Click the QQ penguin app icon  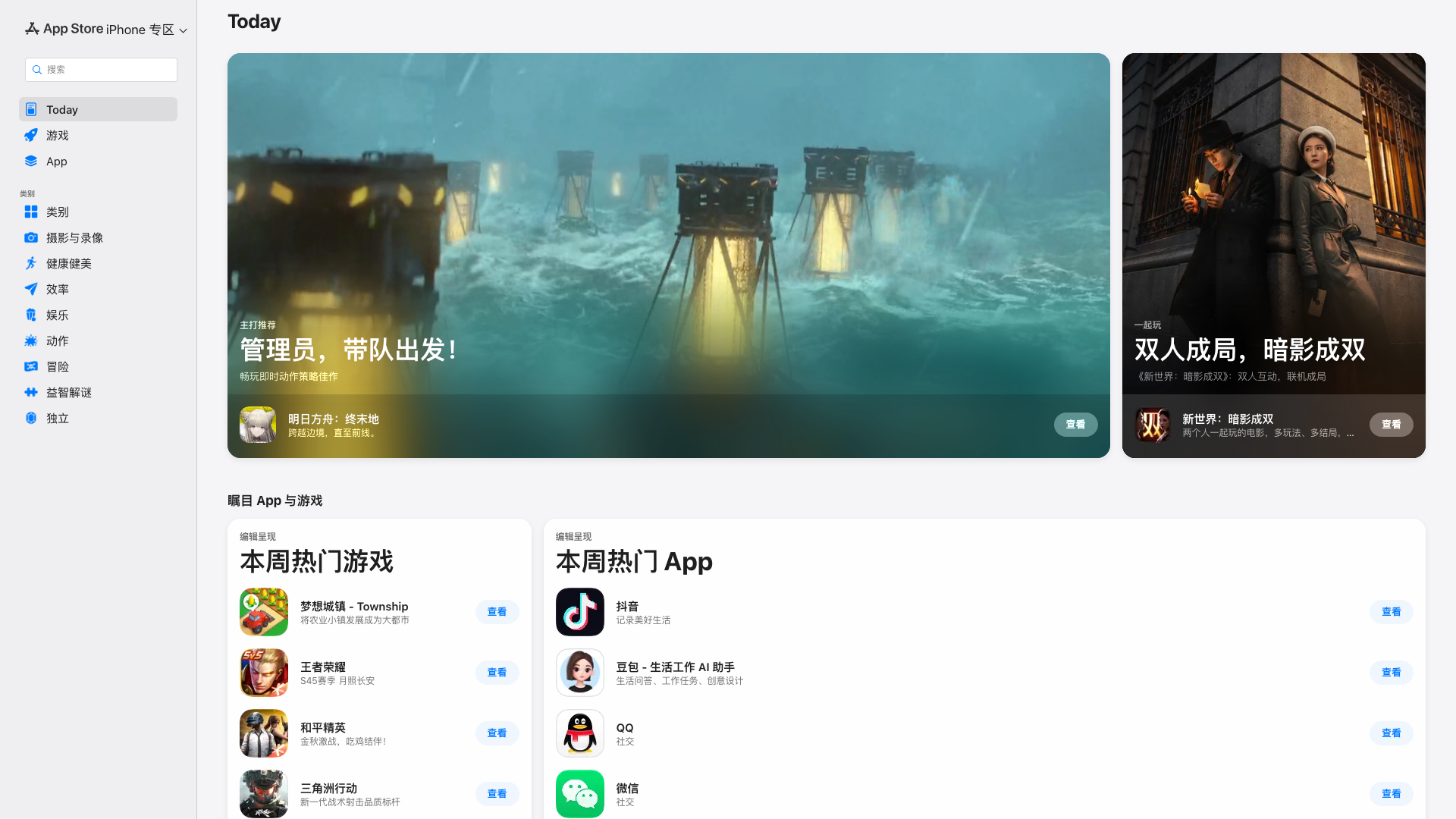pos(580,734)
